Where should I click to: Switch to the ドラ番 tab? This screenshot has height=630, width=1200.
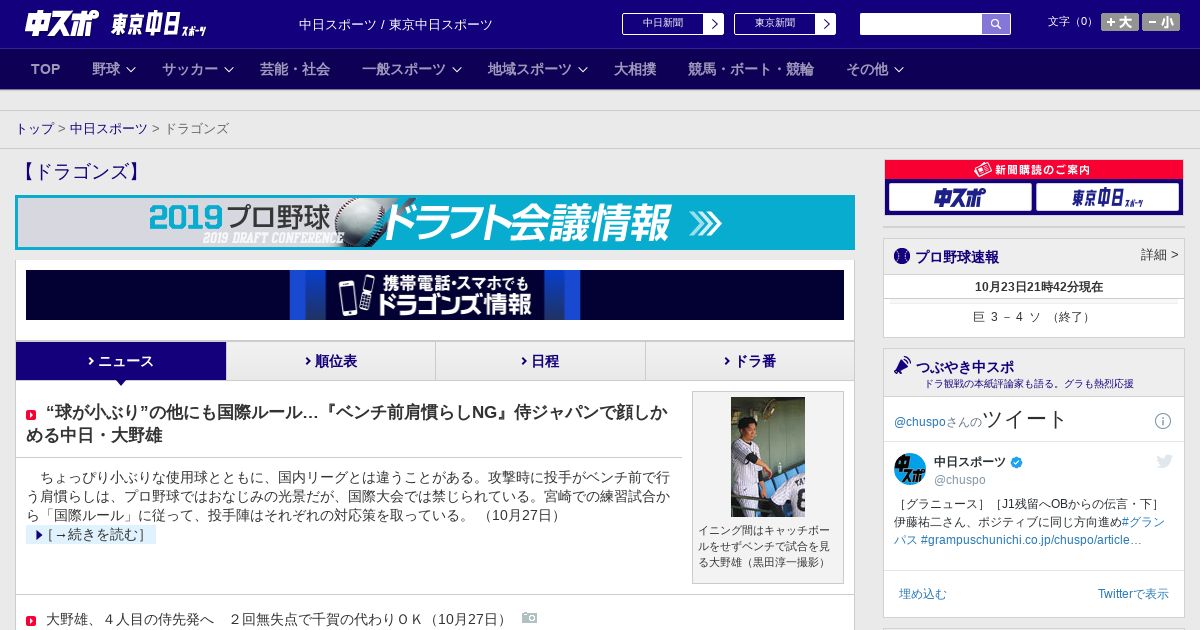click(x=750, y=361)
